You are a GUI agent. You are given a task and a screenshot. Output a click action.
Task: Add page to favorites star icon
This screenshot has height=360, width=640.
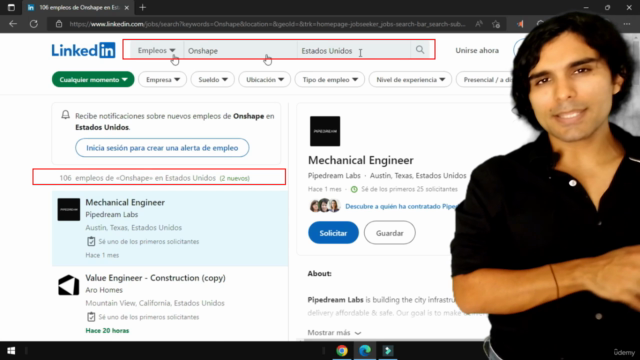pos(496,24)
